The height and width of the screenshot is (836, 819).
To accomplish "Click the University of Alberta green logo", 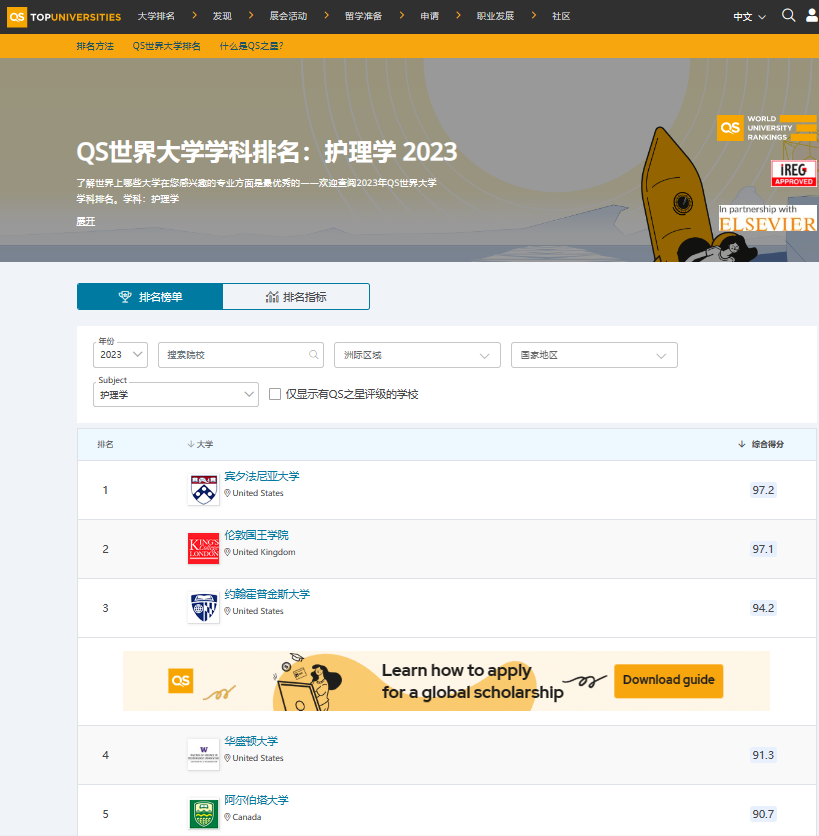I will point(203,814).
